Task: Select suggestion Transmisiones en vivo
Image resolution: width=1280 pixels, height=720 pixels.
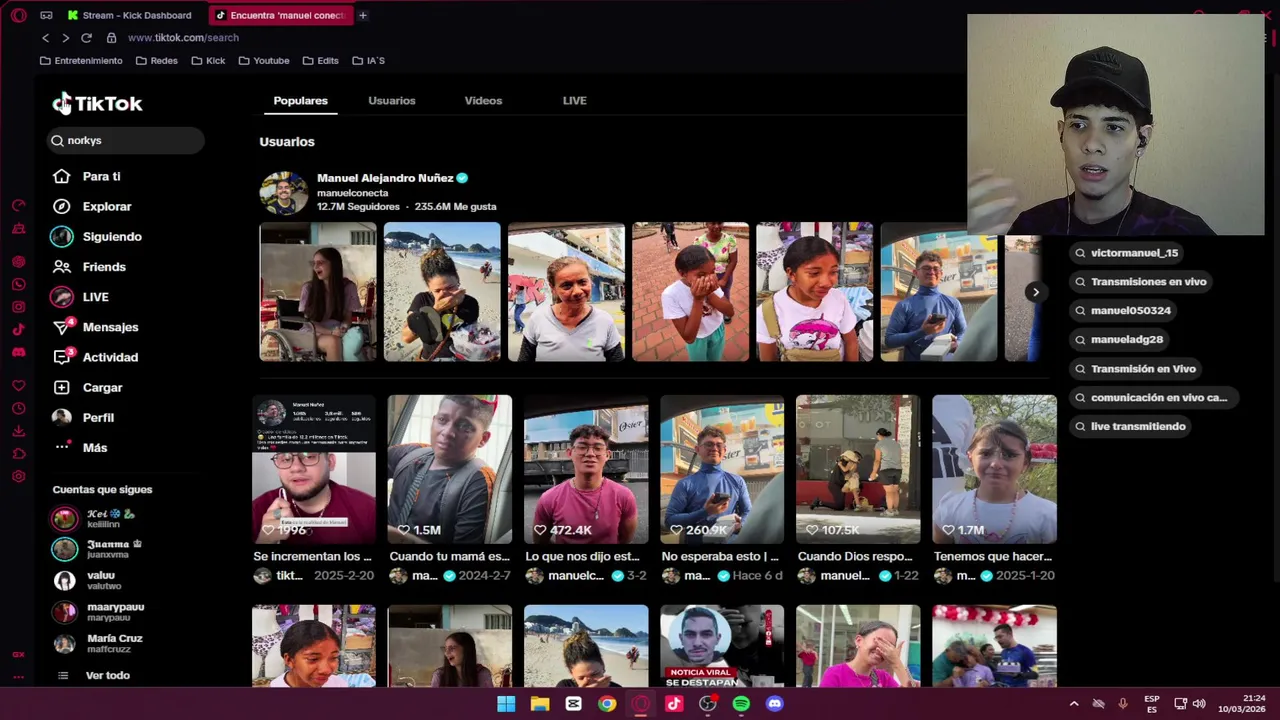Action: pyautogui.click(x=1139, y=282)
